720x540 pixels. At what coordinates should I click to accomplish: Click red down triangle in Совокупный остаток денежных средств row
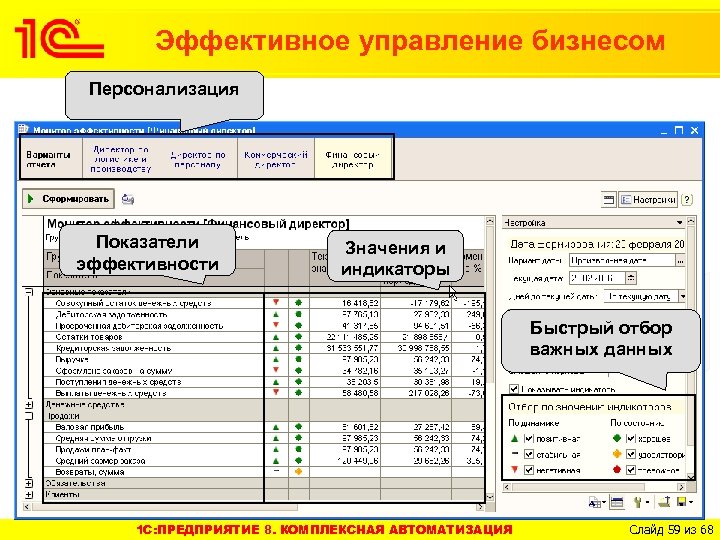coord(276,302)
